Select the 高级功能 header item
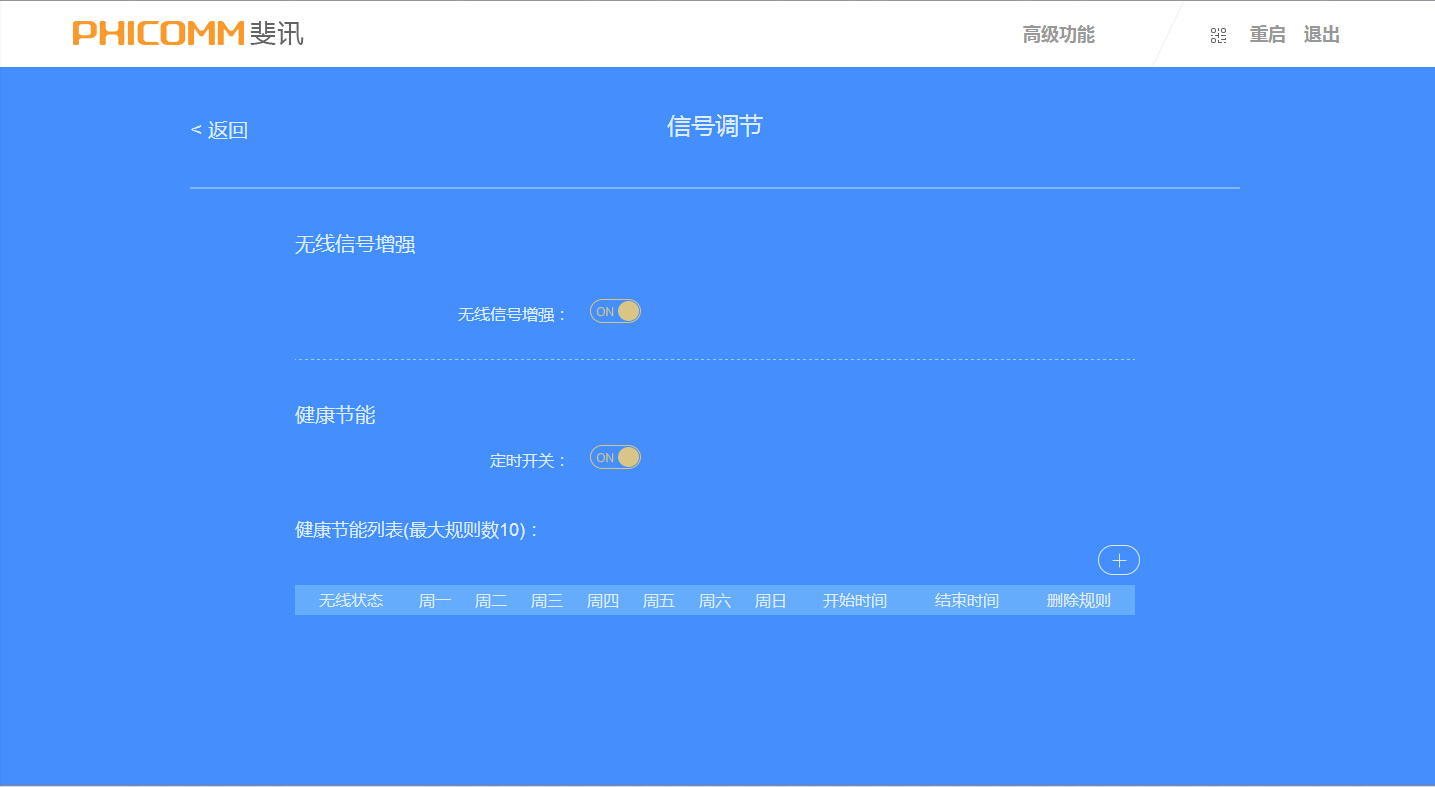 tap(1058, 34)
